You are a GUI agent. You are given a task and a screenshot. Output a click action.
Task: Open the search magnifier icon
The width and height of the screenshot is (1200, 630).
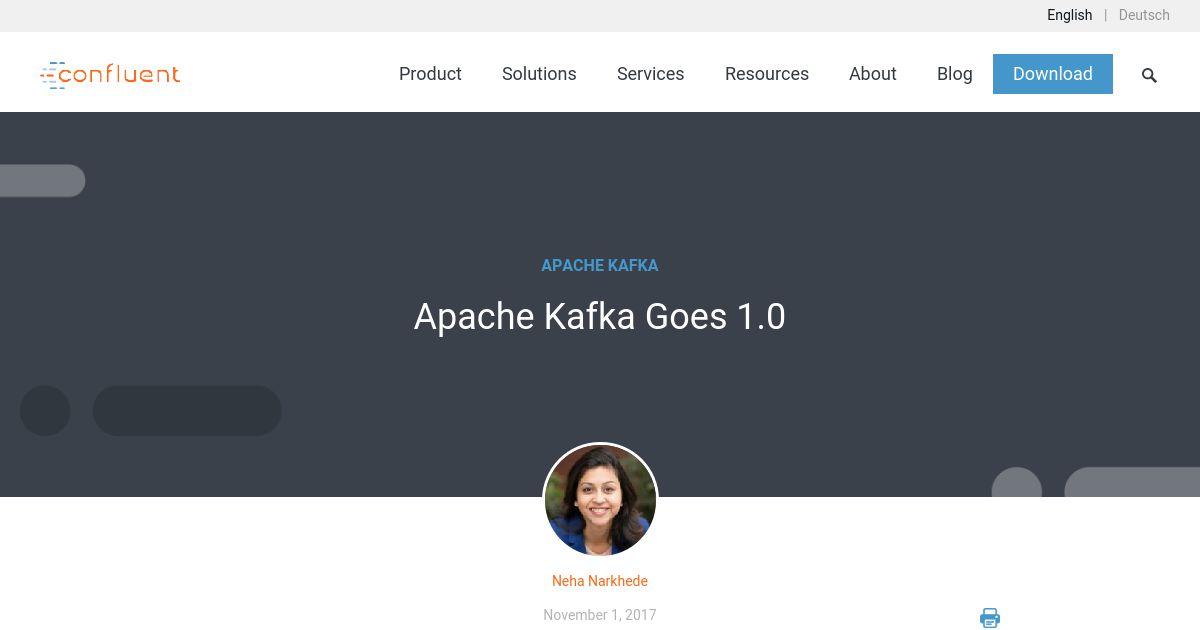pos(1149,75)
